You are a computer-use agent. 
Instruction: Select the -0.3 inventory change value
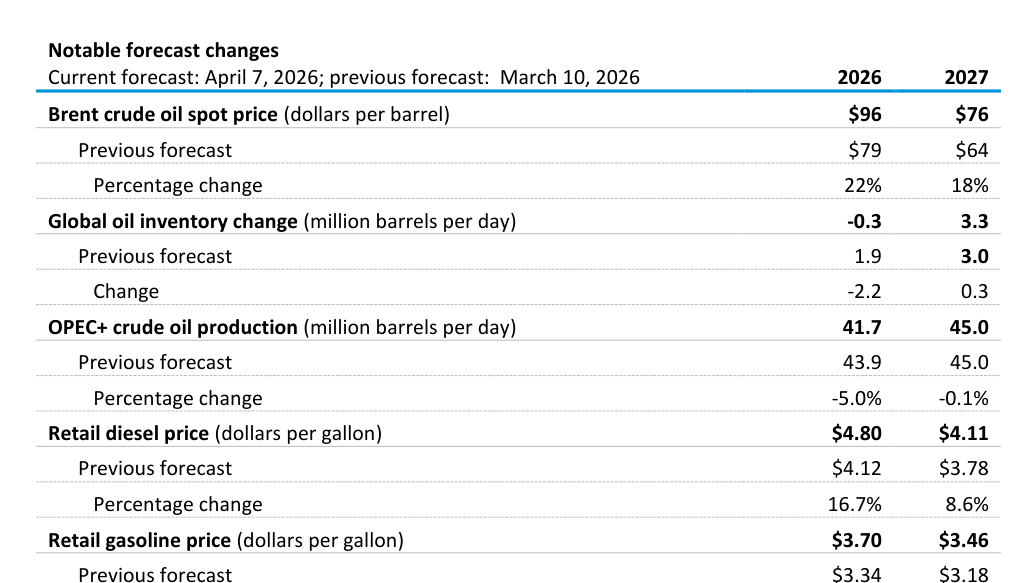coord(863,221)
